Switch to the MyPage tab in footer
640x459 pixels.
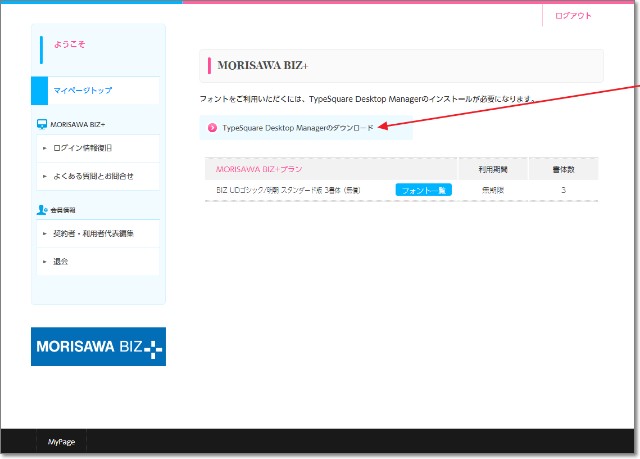pos(62,441)
